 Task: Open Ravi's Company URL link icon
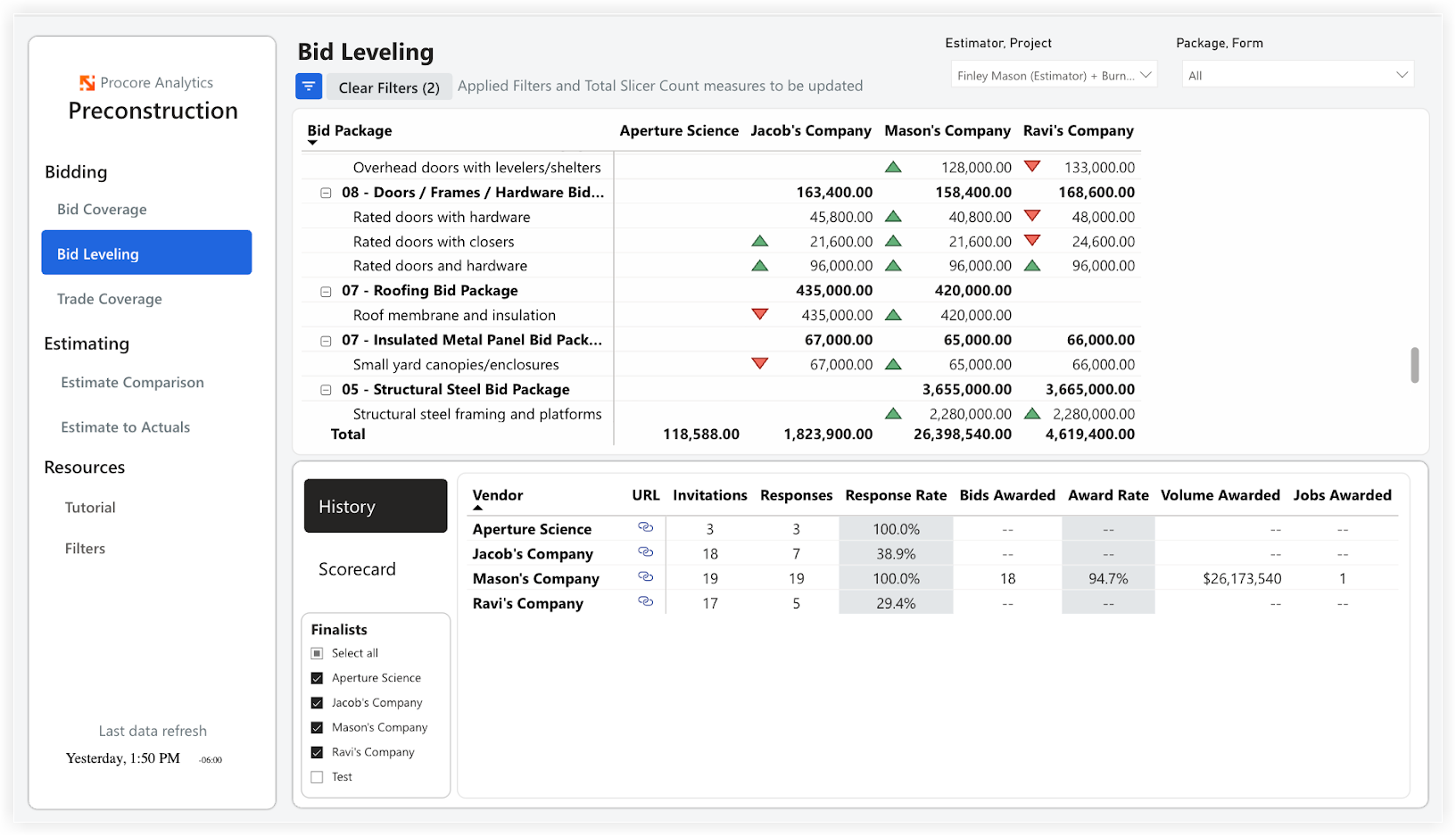point(645,602)
